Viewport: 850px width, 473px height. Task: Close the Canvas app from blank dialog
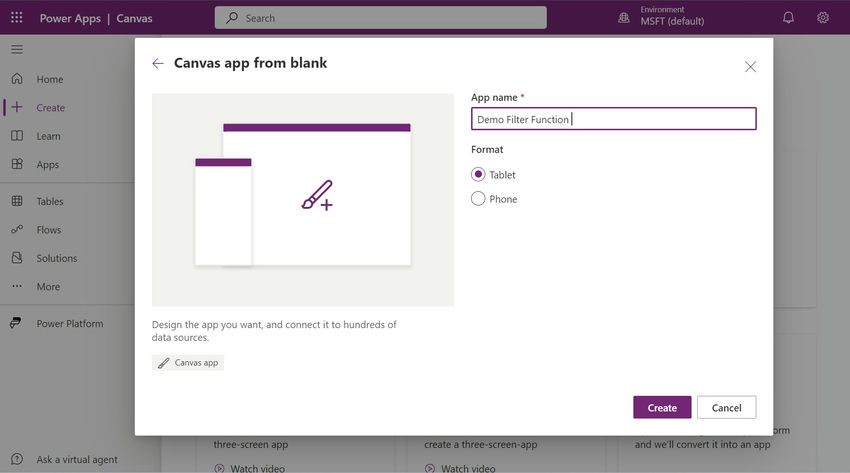click(750, 66)
